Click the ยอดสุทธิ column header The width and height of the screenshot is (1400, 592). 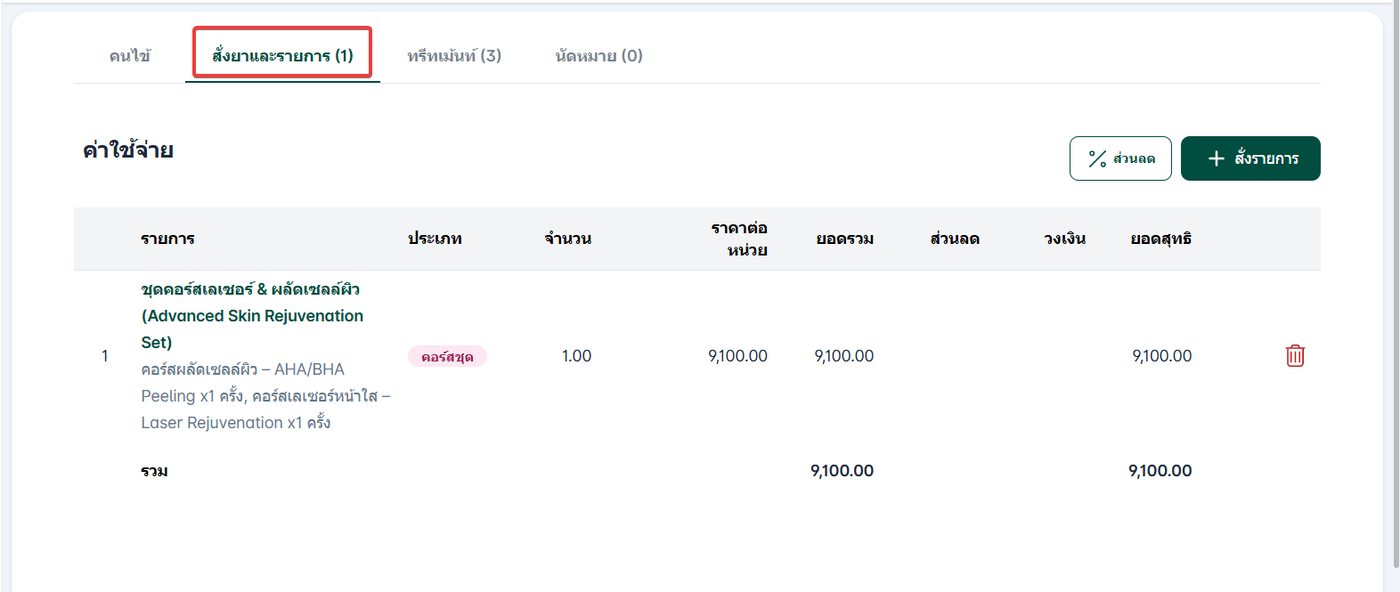(1161, 239)
